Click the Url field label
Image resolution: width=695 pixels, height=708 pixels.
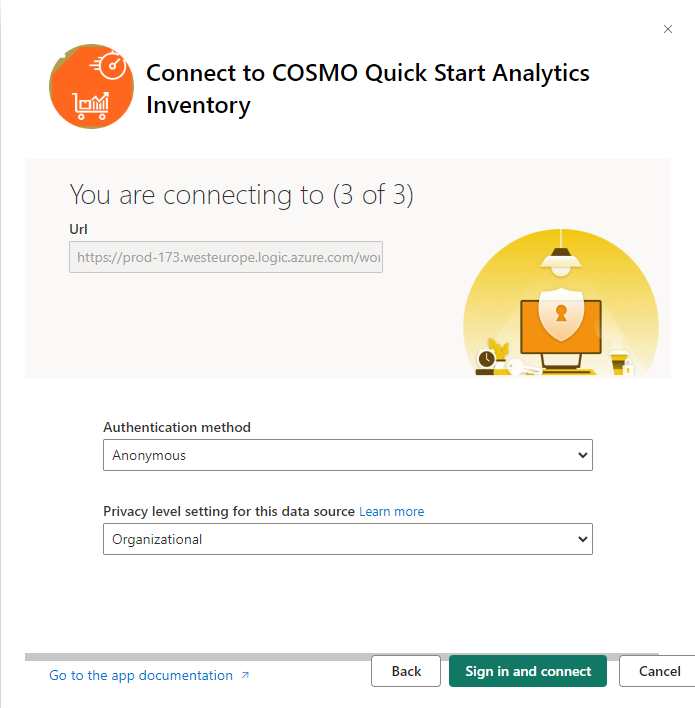78,229
